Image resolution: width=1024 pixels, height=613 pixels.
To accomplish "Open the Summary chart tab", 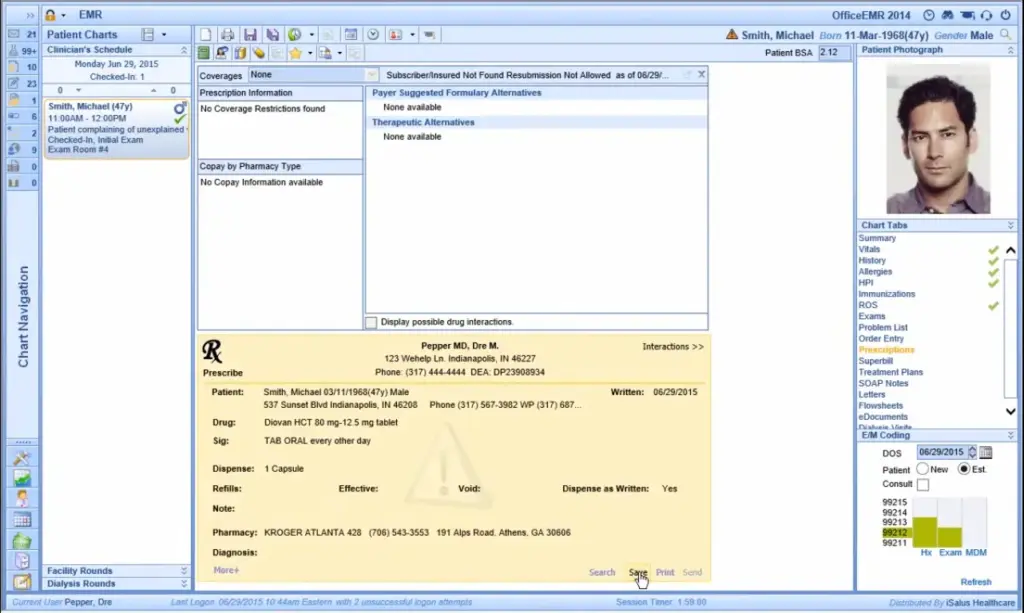I will 877,238.
